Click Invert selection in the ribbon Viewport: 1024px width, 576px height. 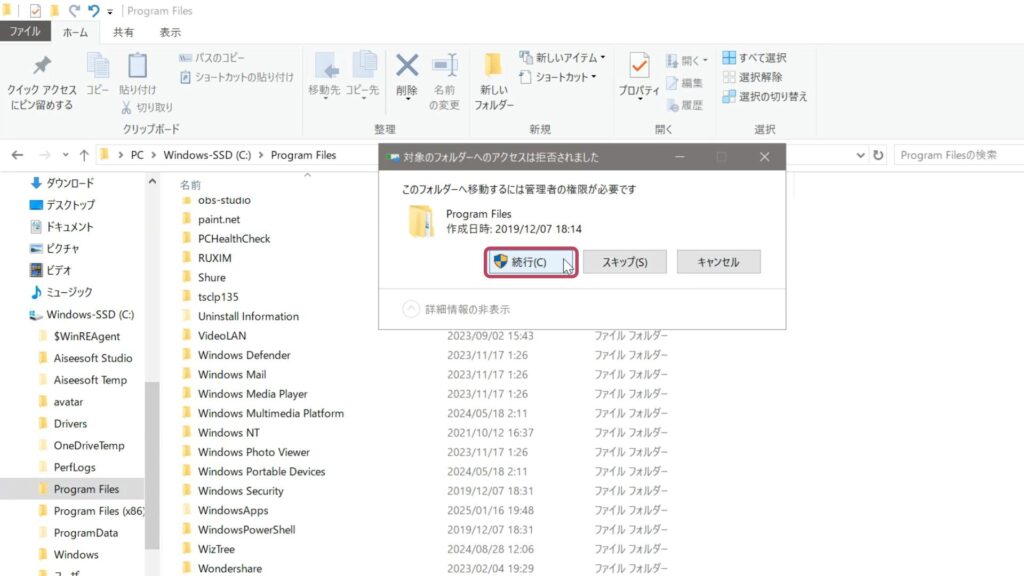[764, 96]
